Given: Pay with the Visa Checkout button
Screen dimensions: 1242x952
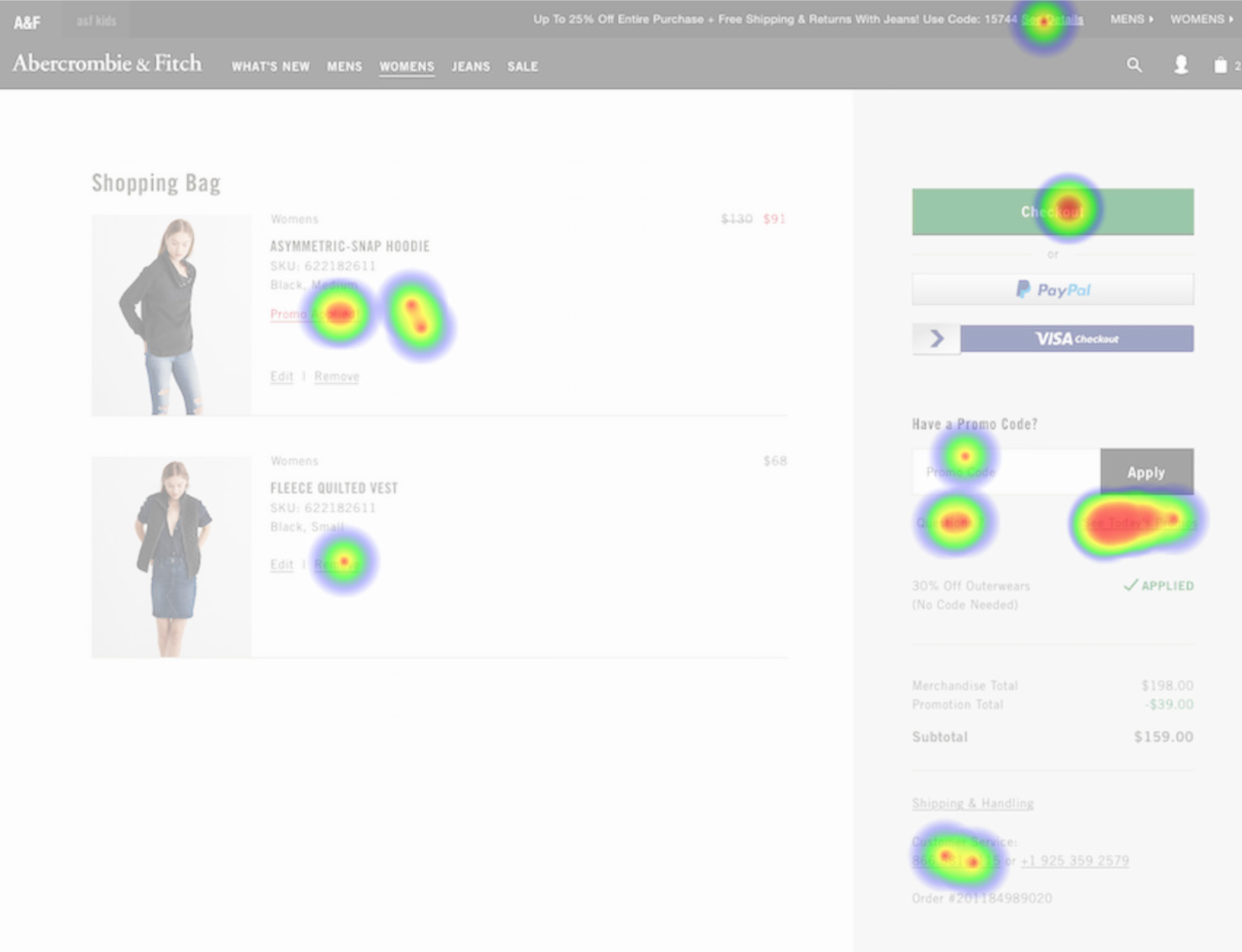Looking at the screenshot, I should [x=1077, y=338].
